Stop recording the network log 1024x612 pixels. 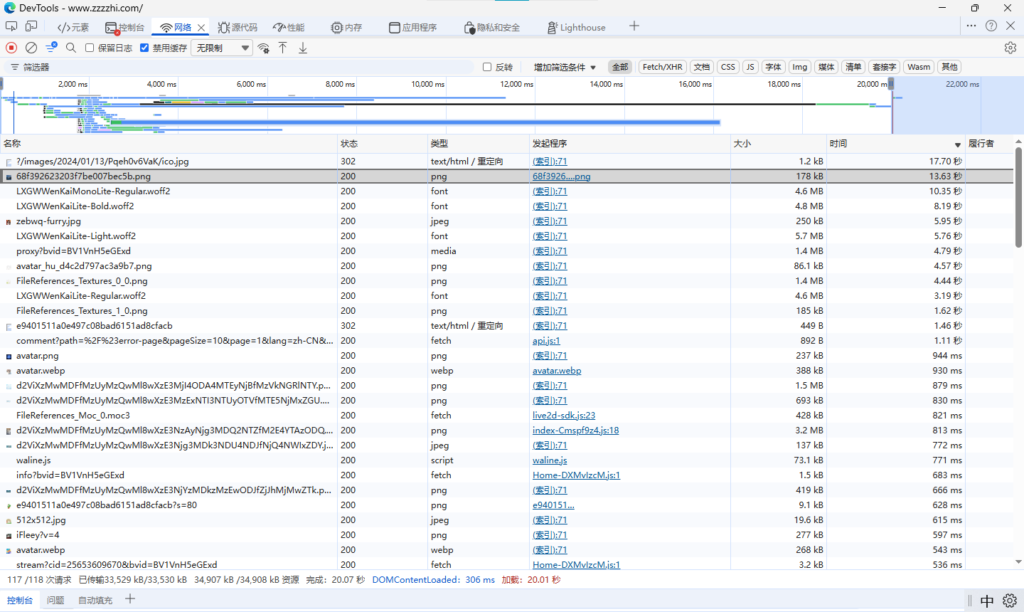point(12,47)
